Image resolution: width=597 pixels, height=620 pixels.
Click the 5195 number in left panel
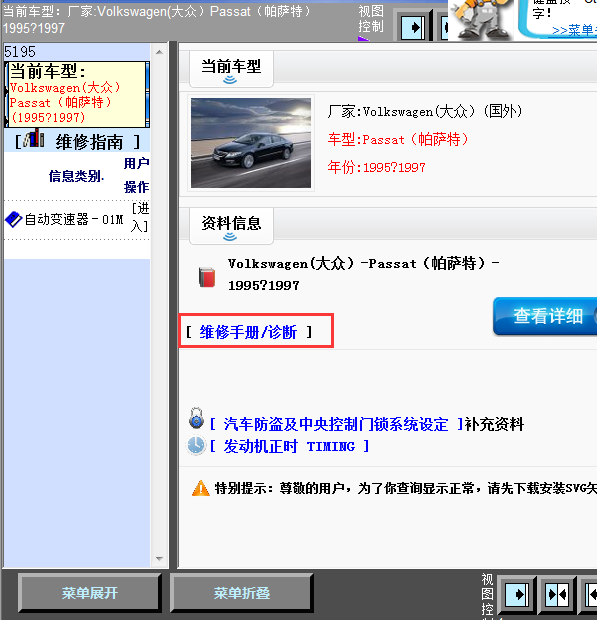coord(20,52)
